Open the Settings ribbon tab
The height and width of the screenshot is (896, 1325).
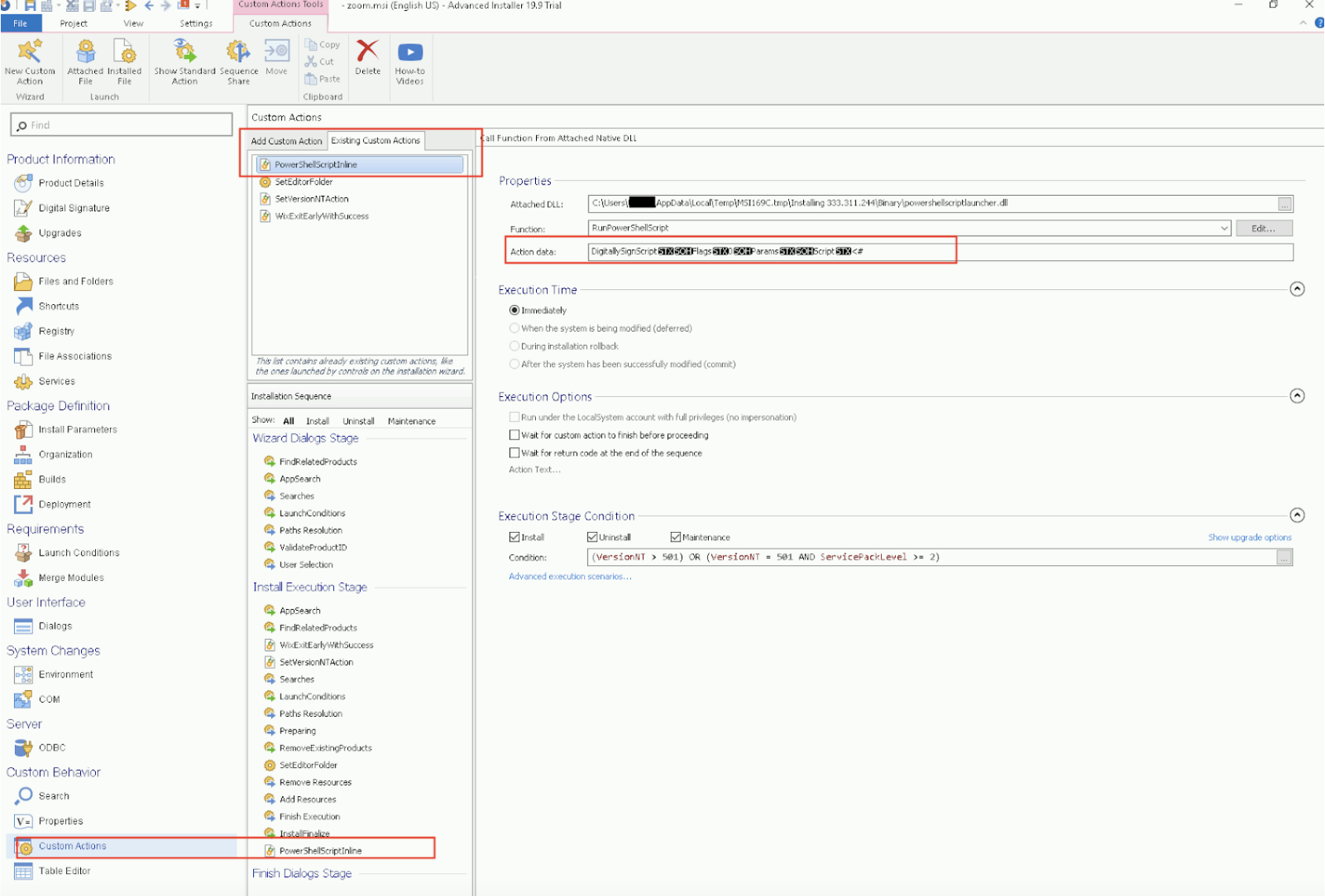pyautogui.click(x=196, y=24)
